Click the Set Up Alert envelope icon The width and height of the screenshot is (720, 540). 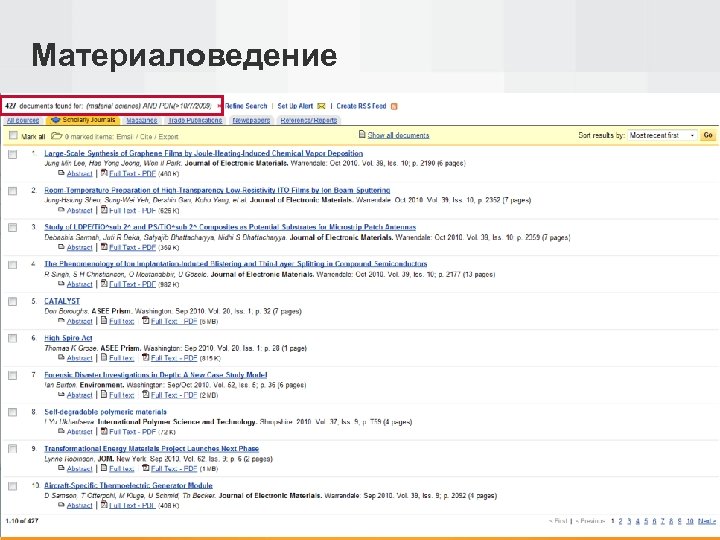[x=321, y=106]
